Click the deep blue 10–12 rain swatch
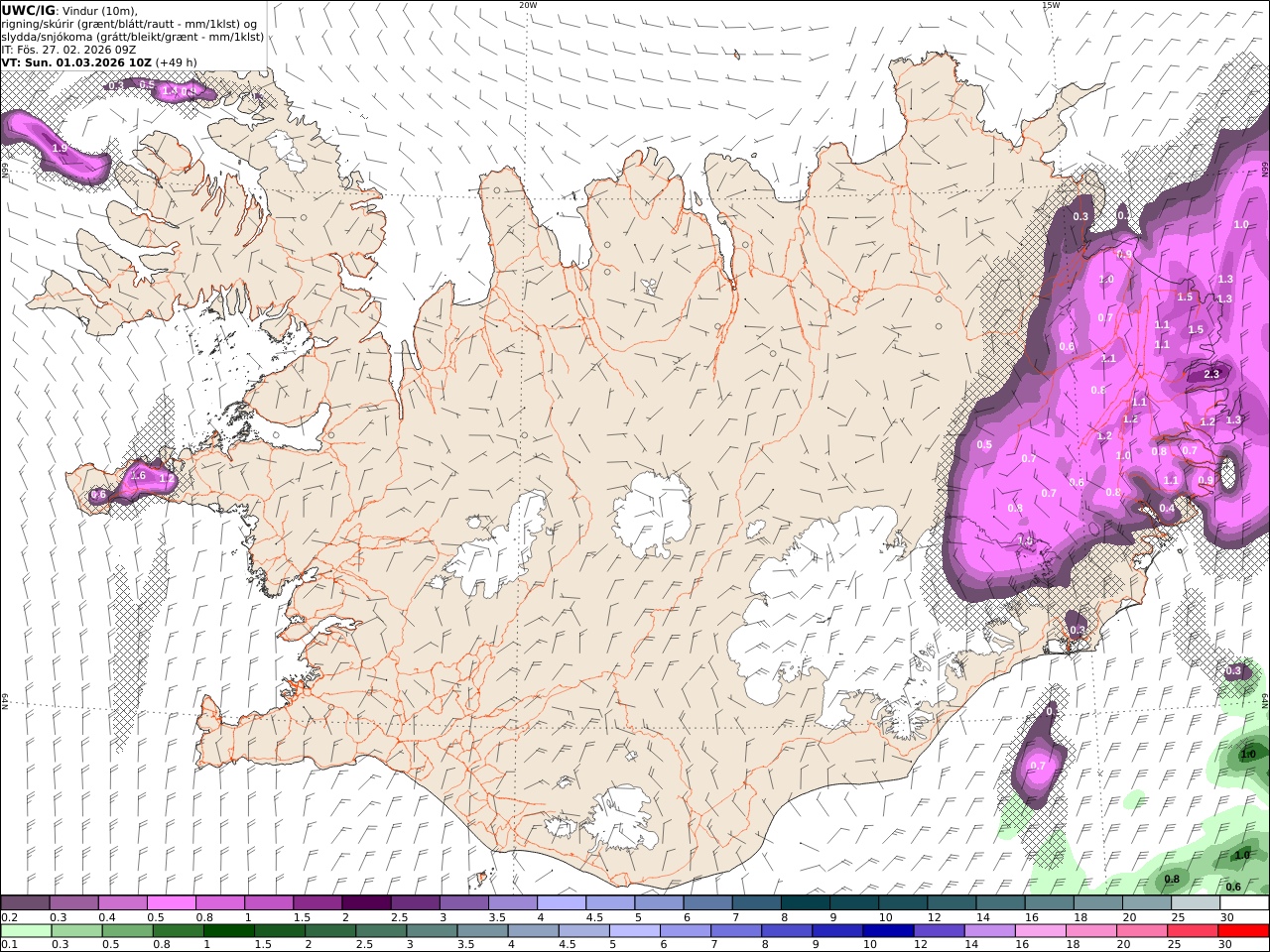Screen dimensions: 1270x952 pos(888,931)
